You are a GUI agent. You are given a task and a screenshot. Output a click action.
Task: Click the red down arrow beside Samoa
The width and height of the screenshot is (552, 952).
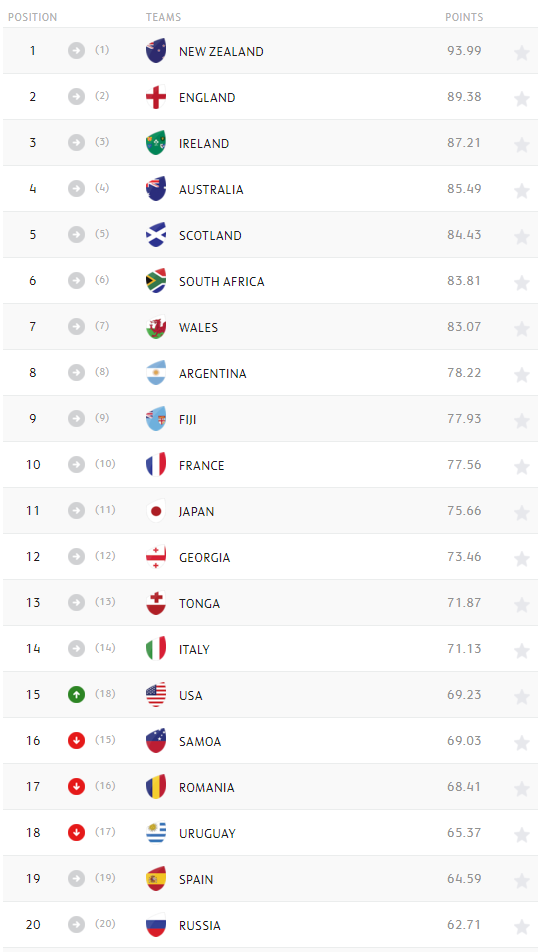[x=77, y=741]
